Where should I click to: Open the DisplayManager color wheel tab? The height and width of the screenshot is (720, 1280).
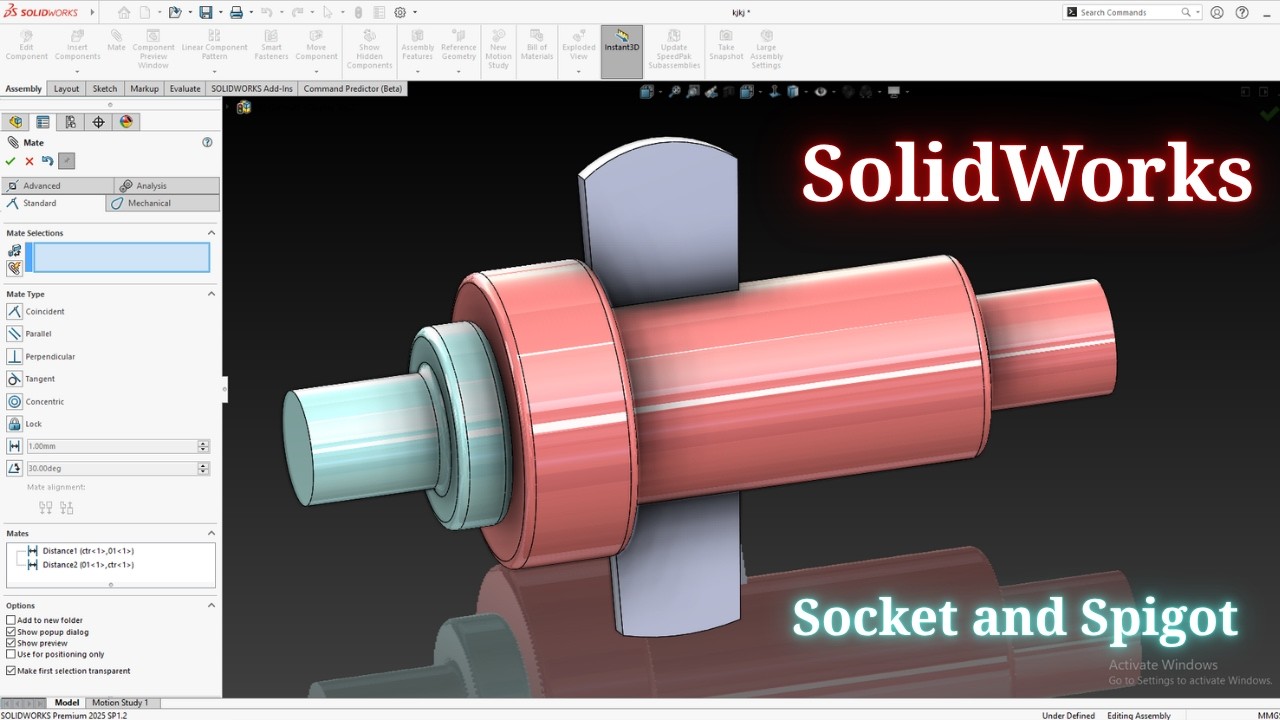click(126, 122)
